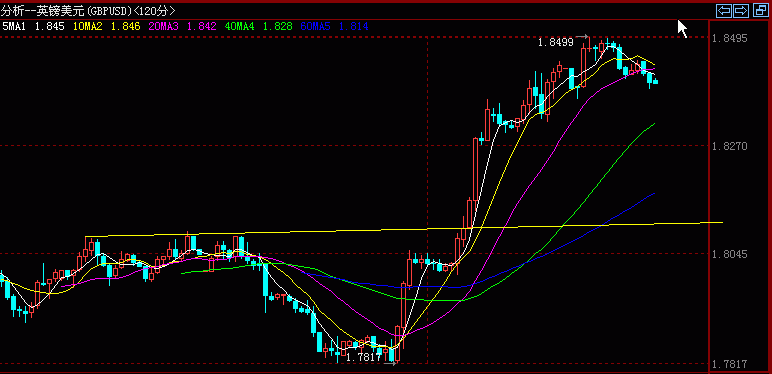The height and width of the screenshot is (374, 772).
Task: Click the 1.8495 price axis label
Action: pos(729,38)
